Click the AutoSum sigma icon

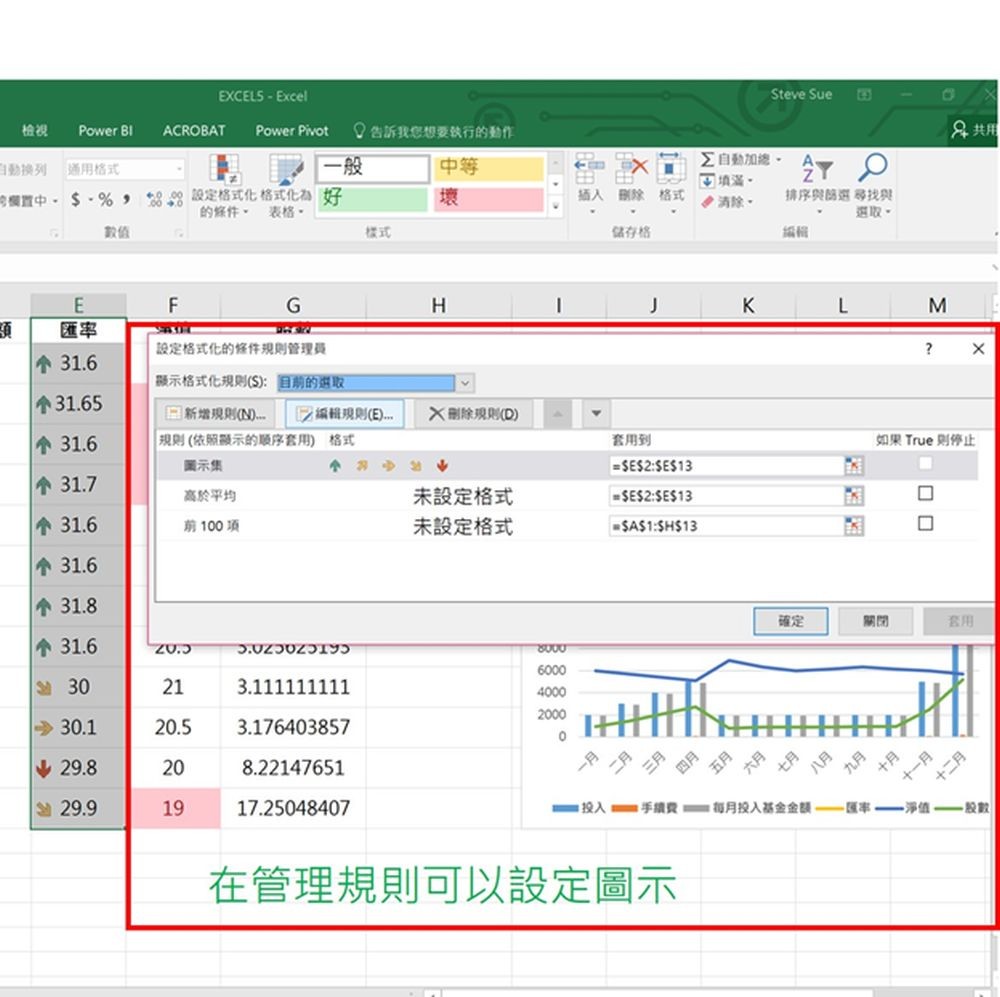(707, 159)
